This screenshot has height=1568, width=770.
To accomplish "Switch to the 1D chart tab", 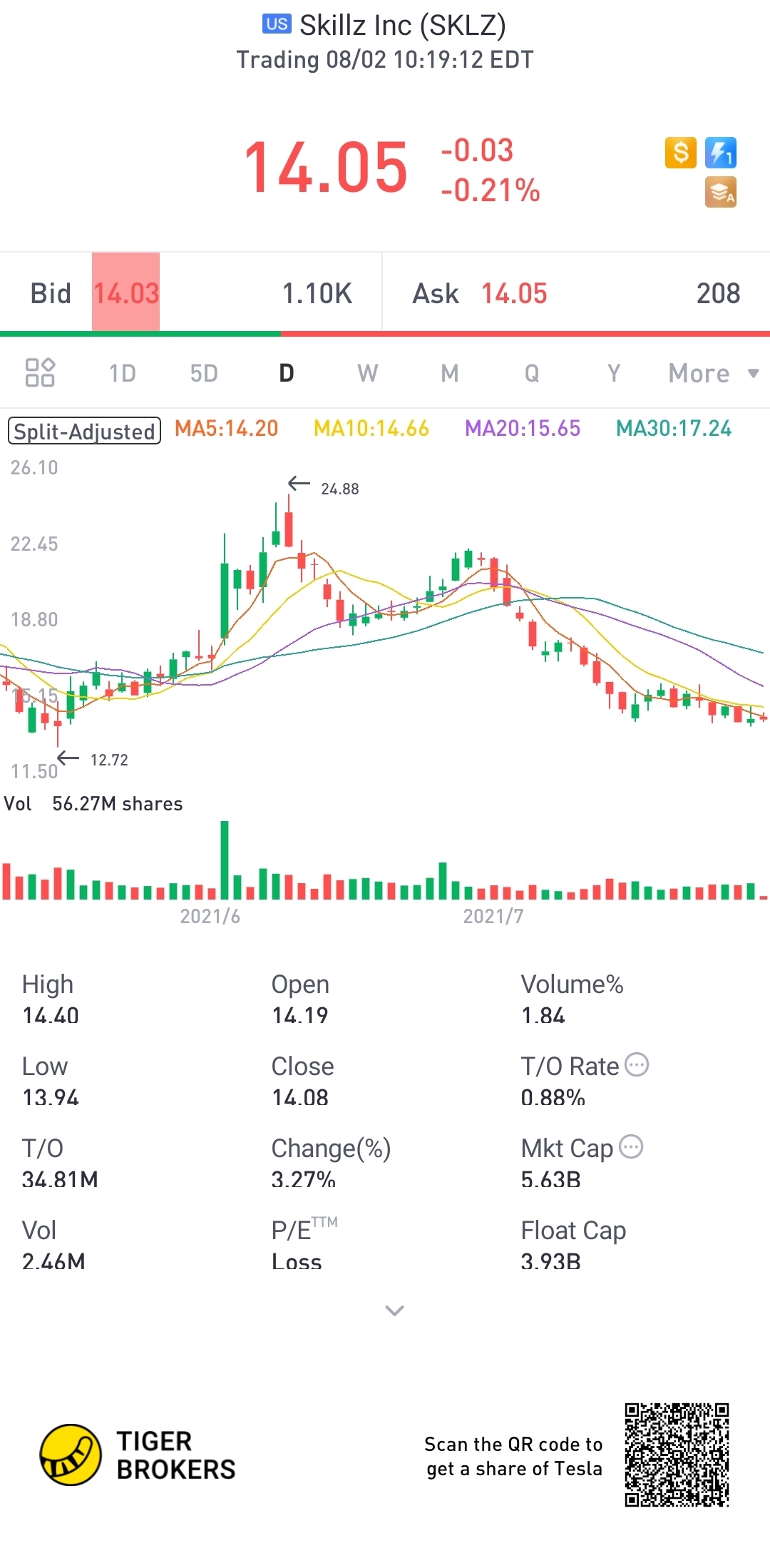I will pos(123,373).
